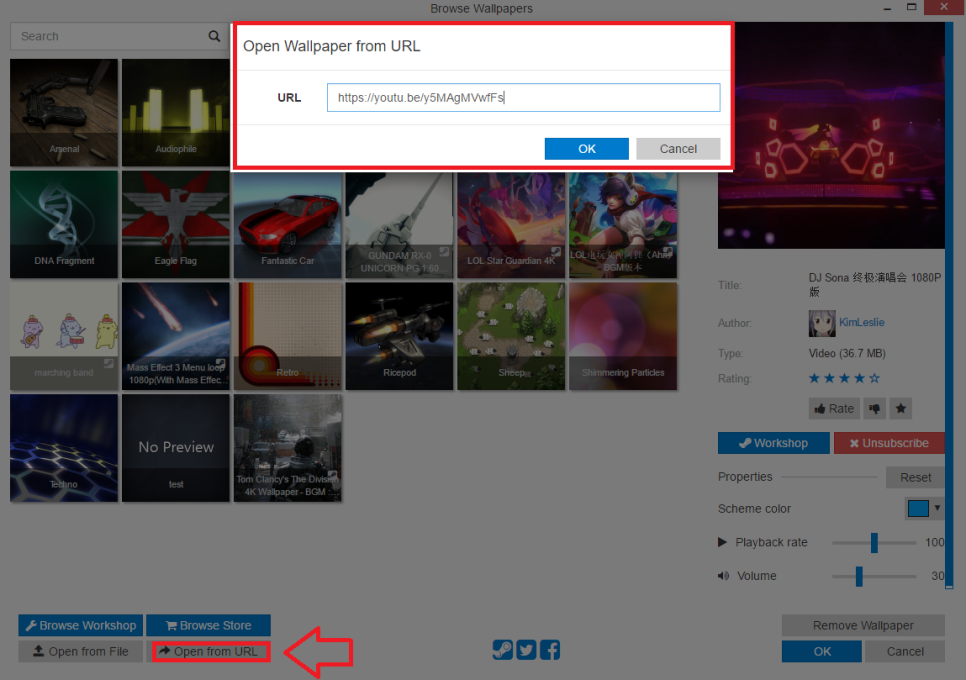Open the Twitter icon link

(526, 650)
